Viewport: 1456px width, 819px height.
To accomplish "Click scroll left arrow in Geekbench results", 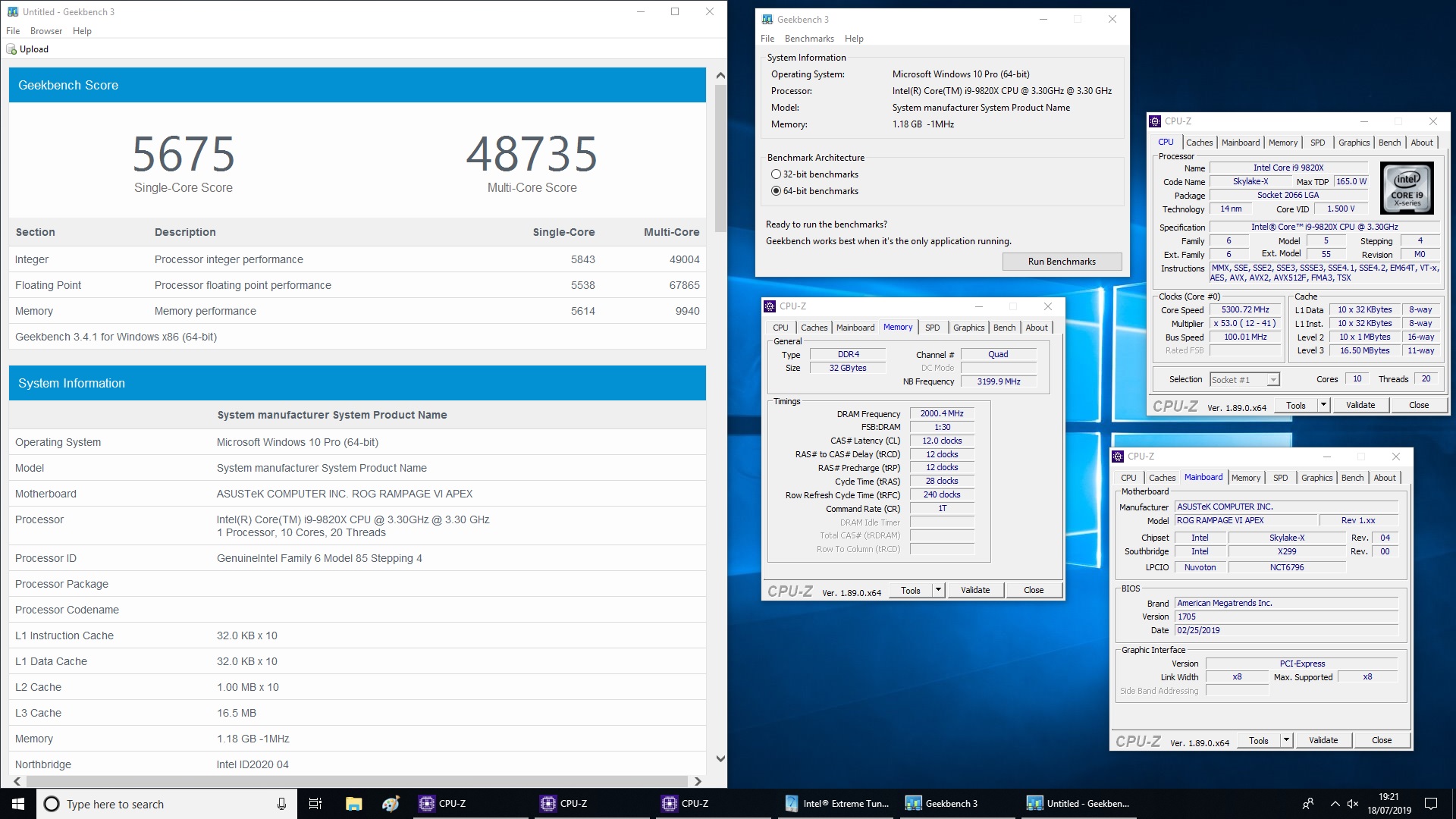I will 17,781.
